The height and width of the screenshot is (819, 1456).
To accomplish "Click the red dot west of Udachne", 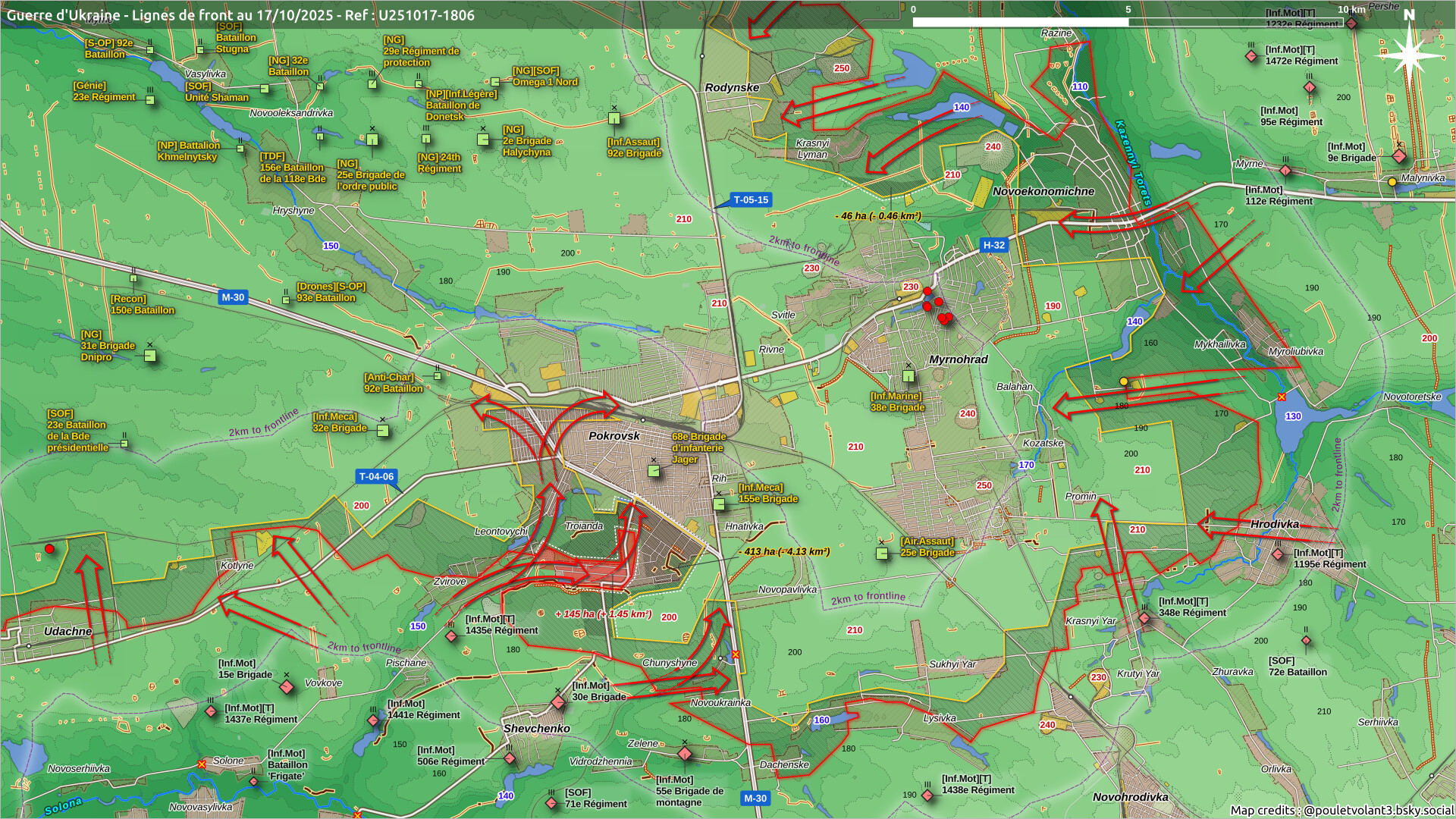I will [49, 549].
